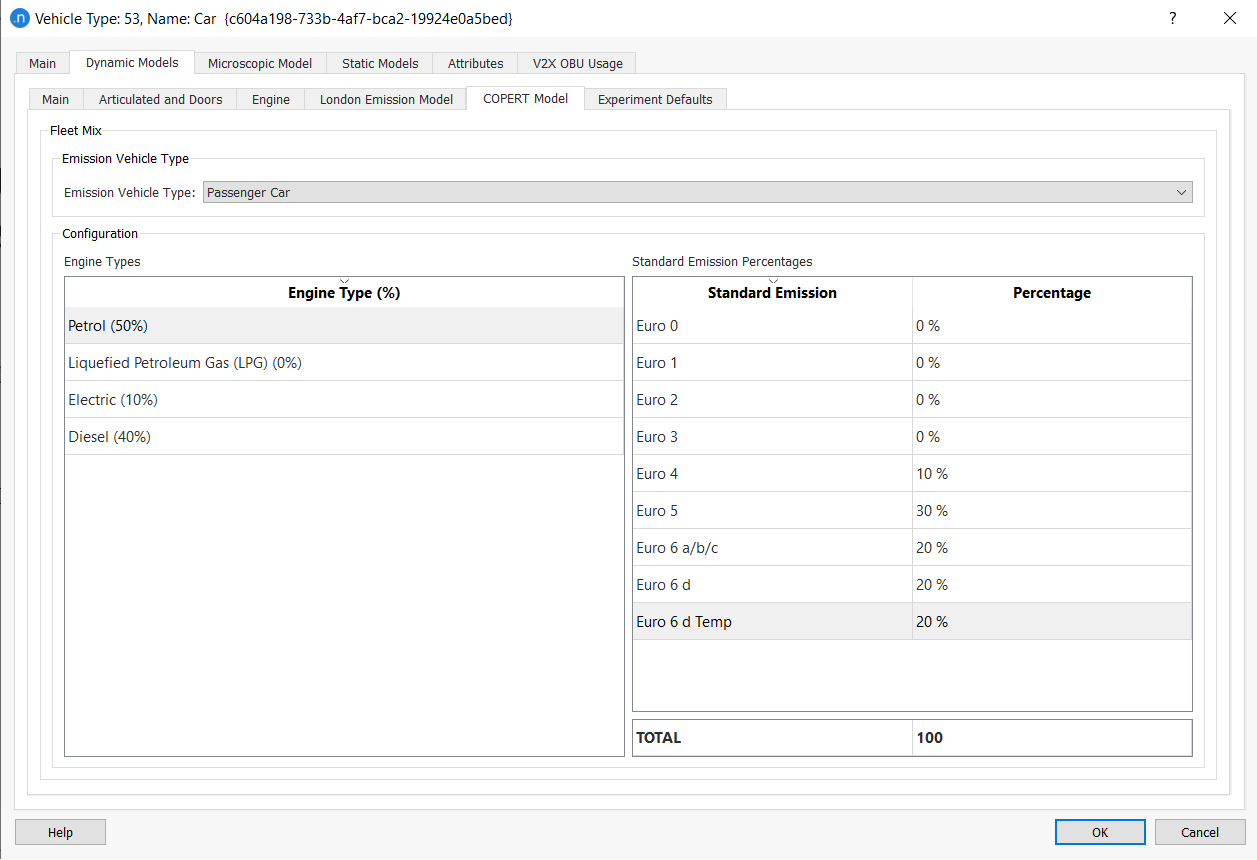Open the Attributes tab

[475, 63]
